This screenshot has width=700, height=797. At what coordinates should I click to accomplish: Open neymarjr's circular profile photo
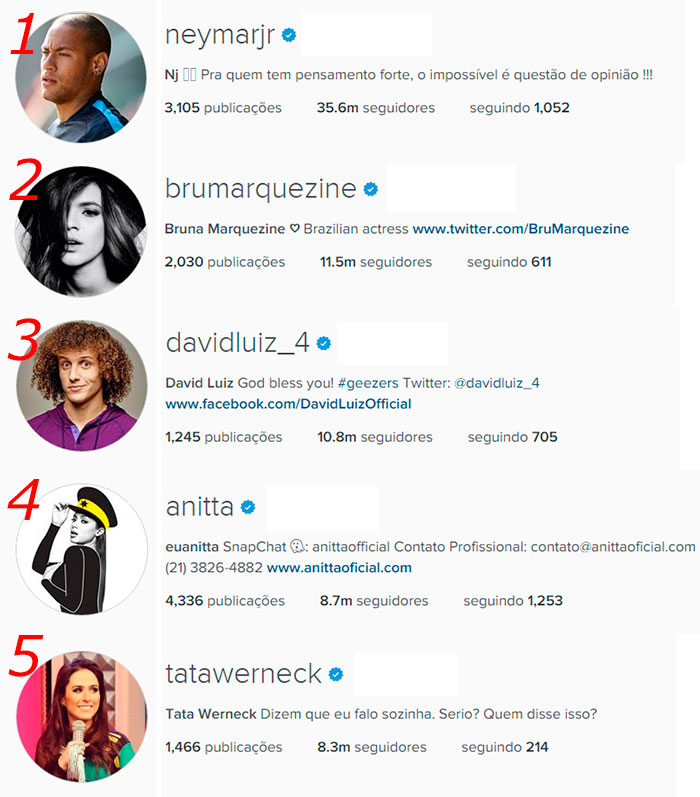[x=81, y=77]
